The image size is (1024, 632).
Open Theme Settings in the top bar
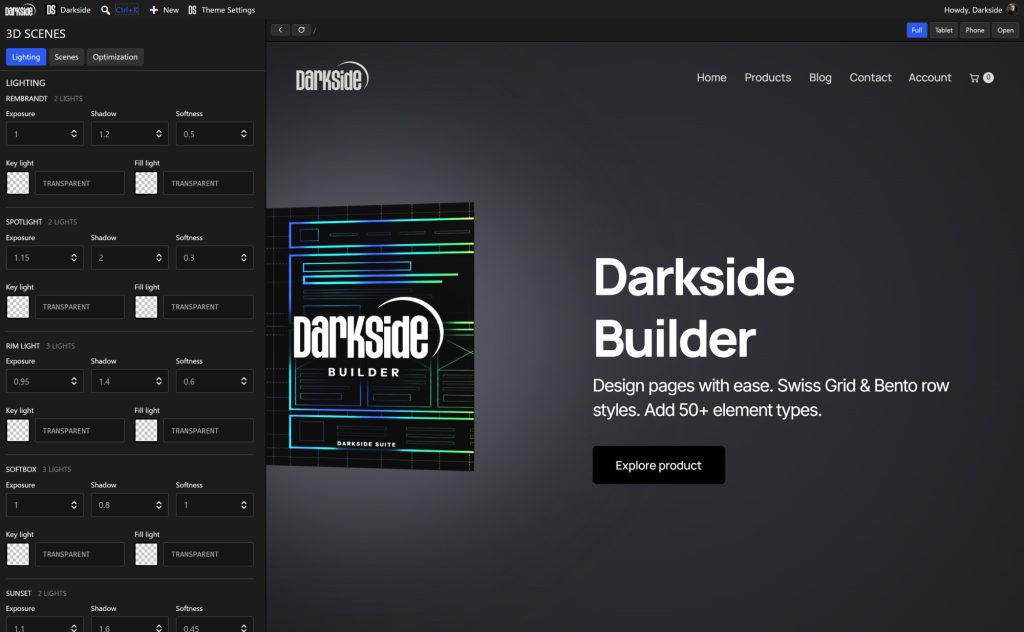pyautogui.click(x=221, y=10)
